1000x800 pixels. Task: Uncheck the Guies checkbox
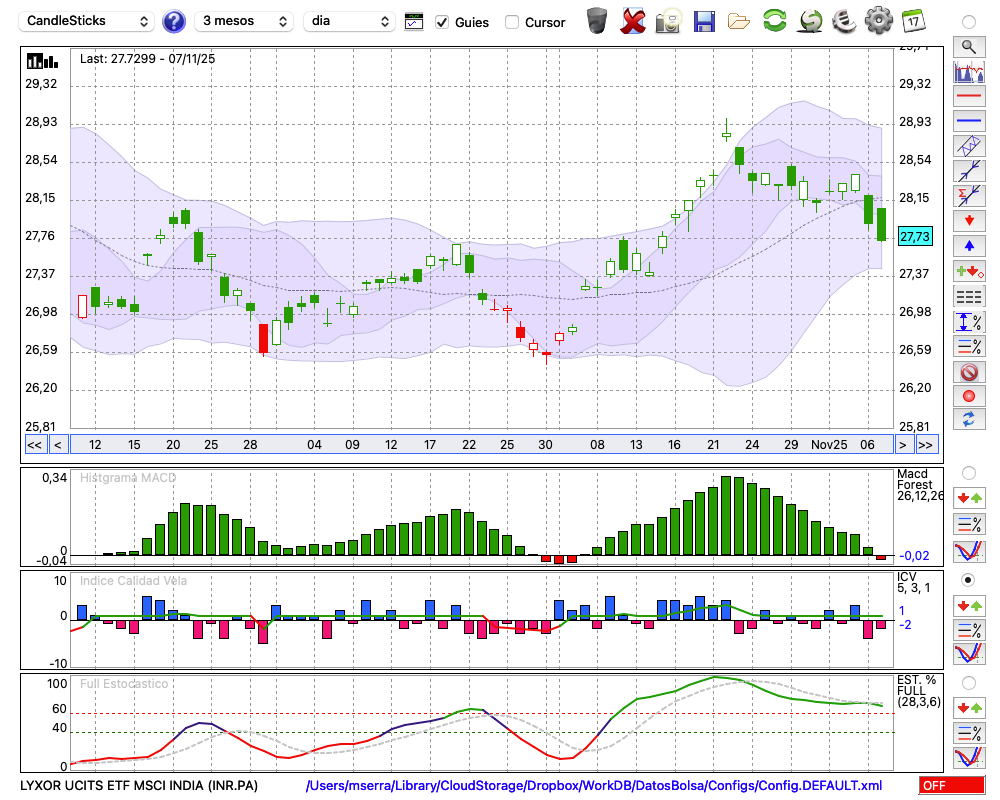click(443, 22)
